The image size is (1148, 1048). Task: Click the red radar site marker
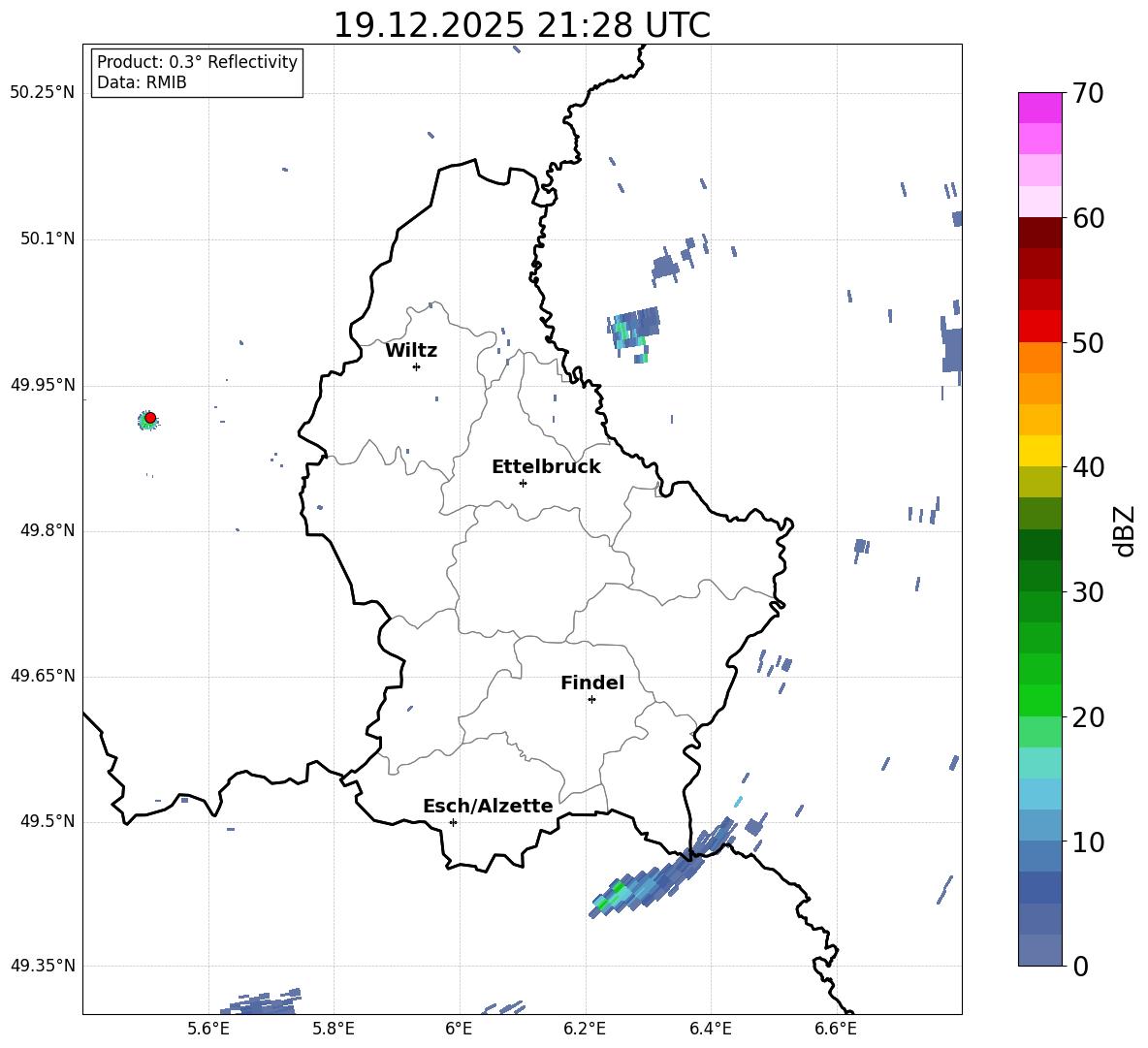coord(150,418)
